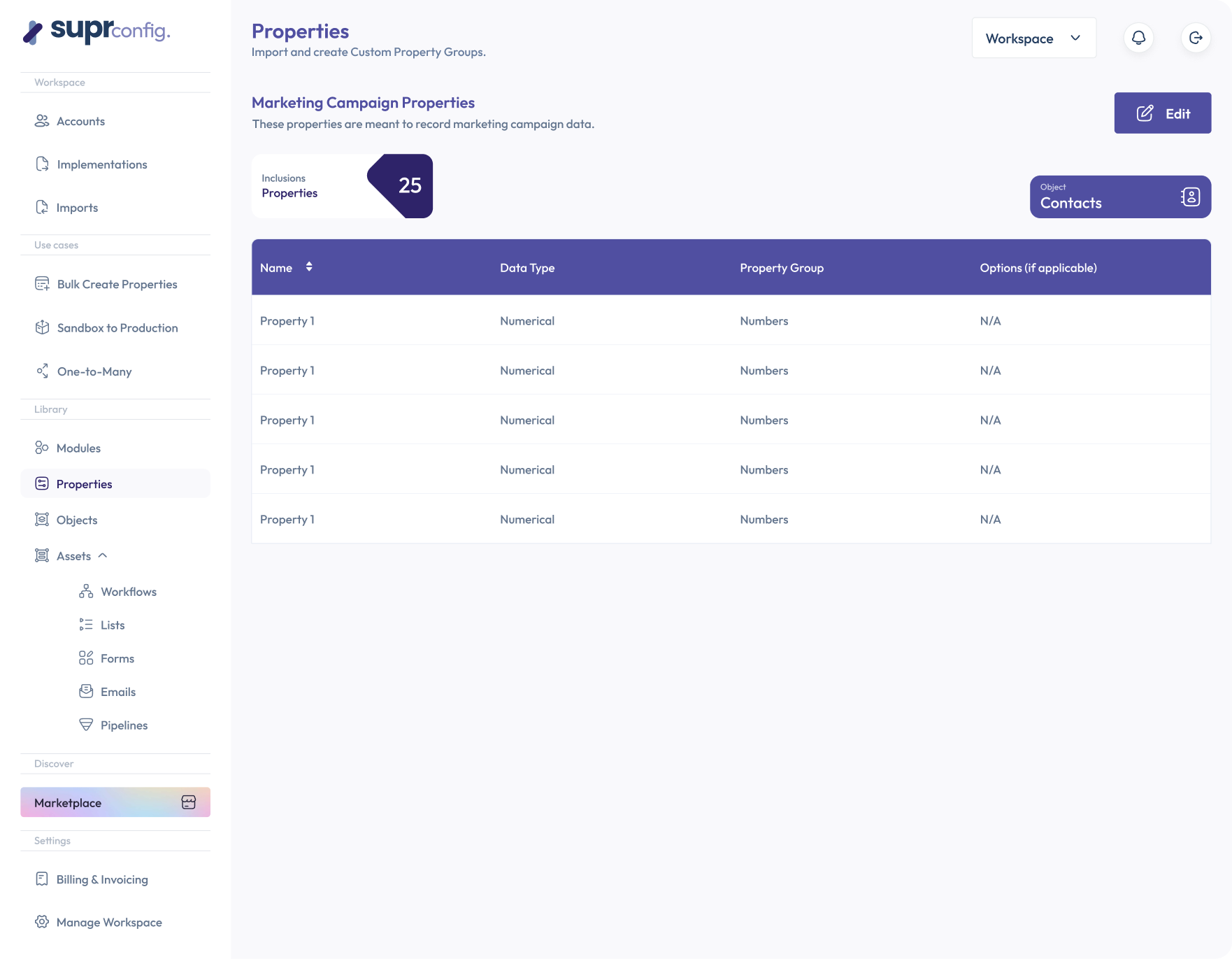Viewport: 1232px width, 959px height.
Task: Click the Contacts object card icon
Action: [1190, 197]
